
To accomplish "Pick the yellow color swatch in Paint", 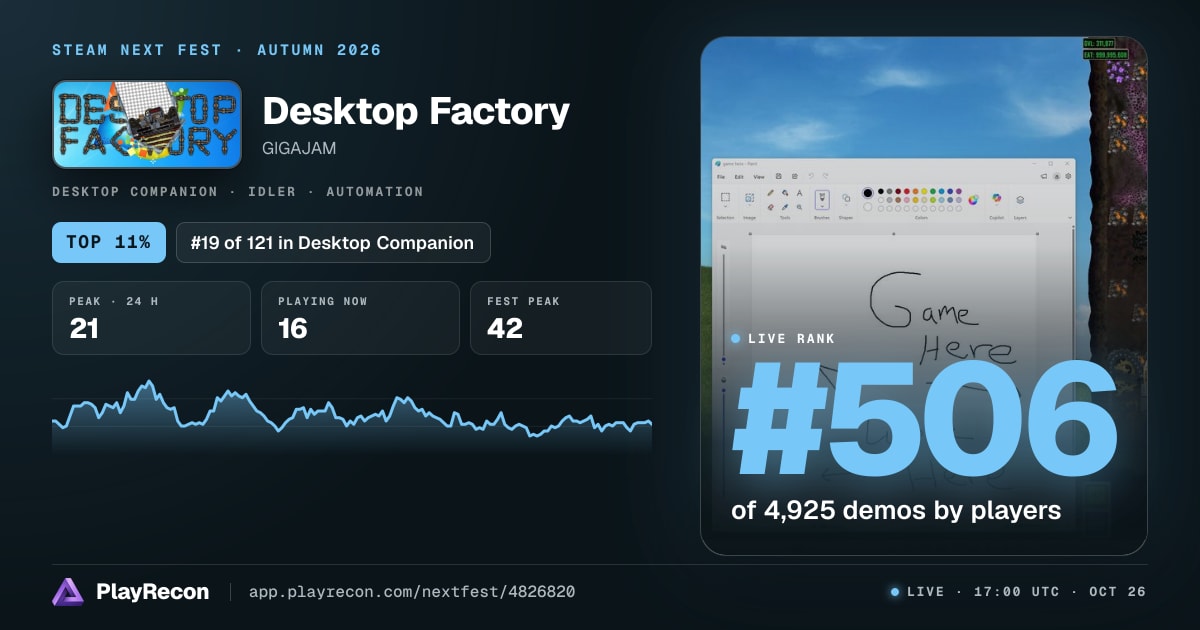I will point(924,191).
